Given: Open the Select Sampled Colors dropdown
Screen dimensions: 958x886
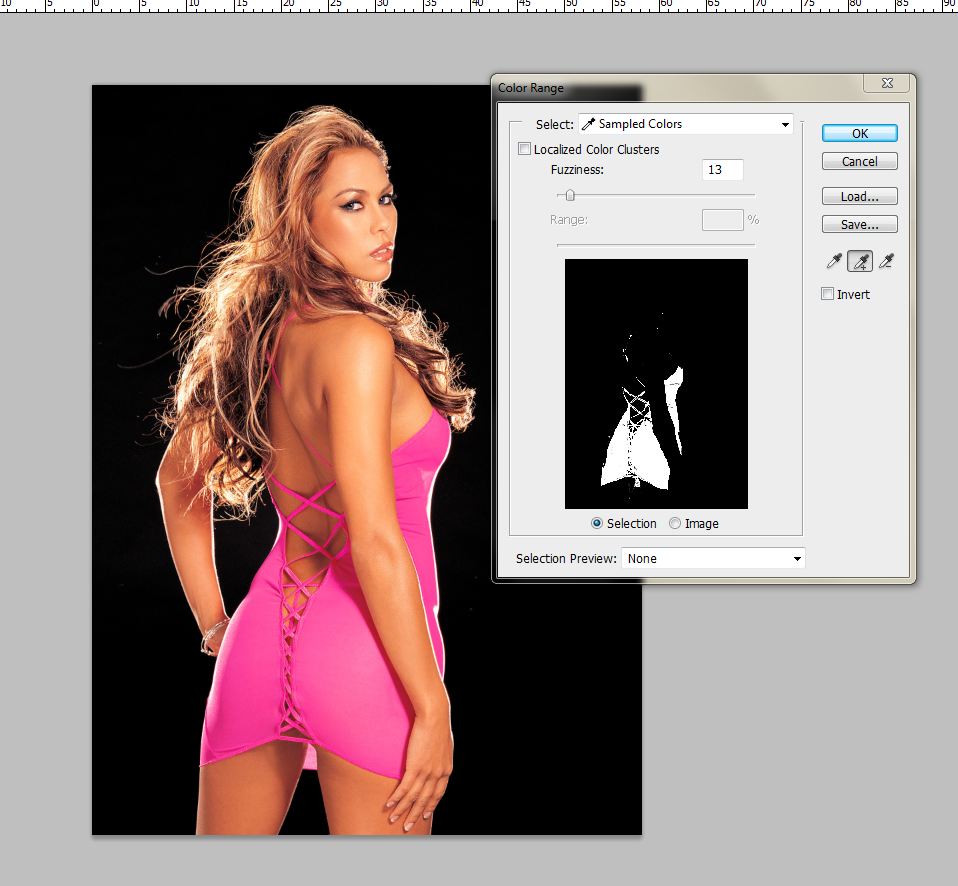Looking at the screenshot, I should pyautogui.click(x=686, y=124).
